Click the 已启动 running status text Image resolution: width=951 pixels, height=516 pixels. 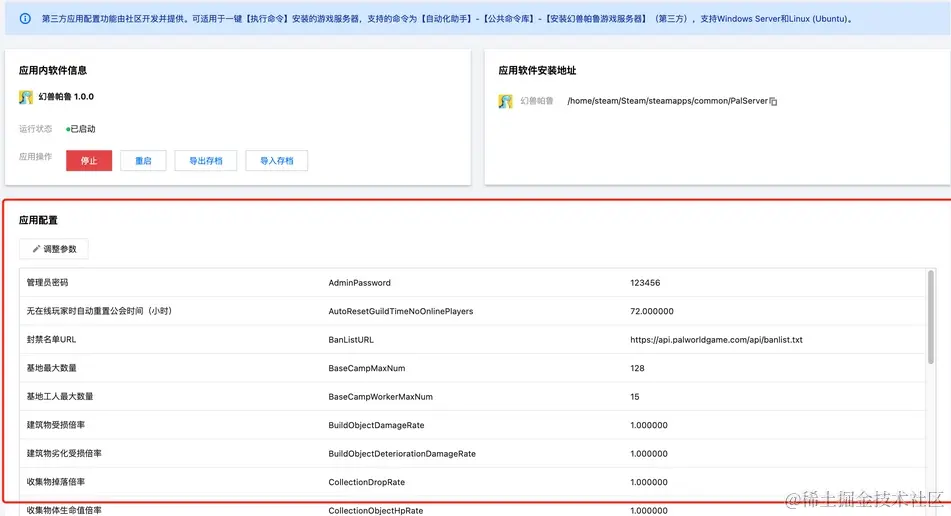(x=81, y=129)
